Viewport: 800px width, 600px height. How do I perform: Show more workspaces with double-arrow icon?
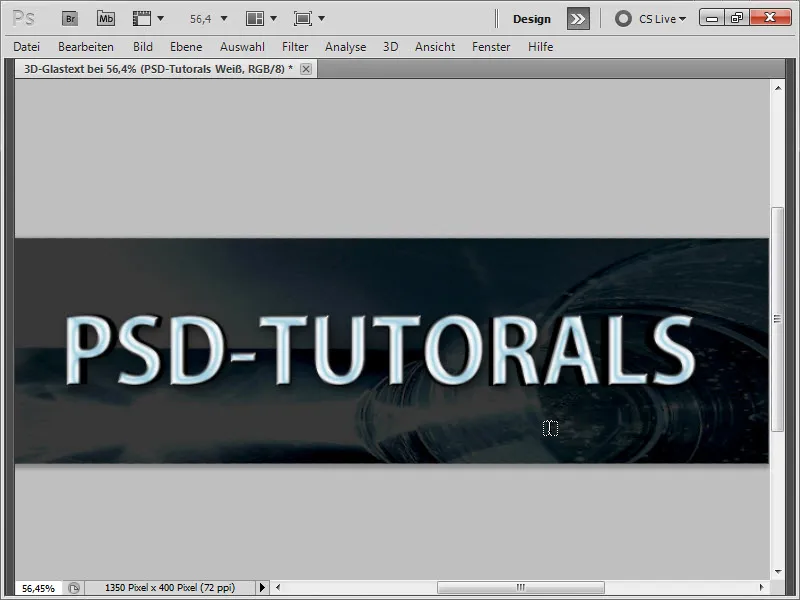pyautogui.click(x=579, y=18)
